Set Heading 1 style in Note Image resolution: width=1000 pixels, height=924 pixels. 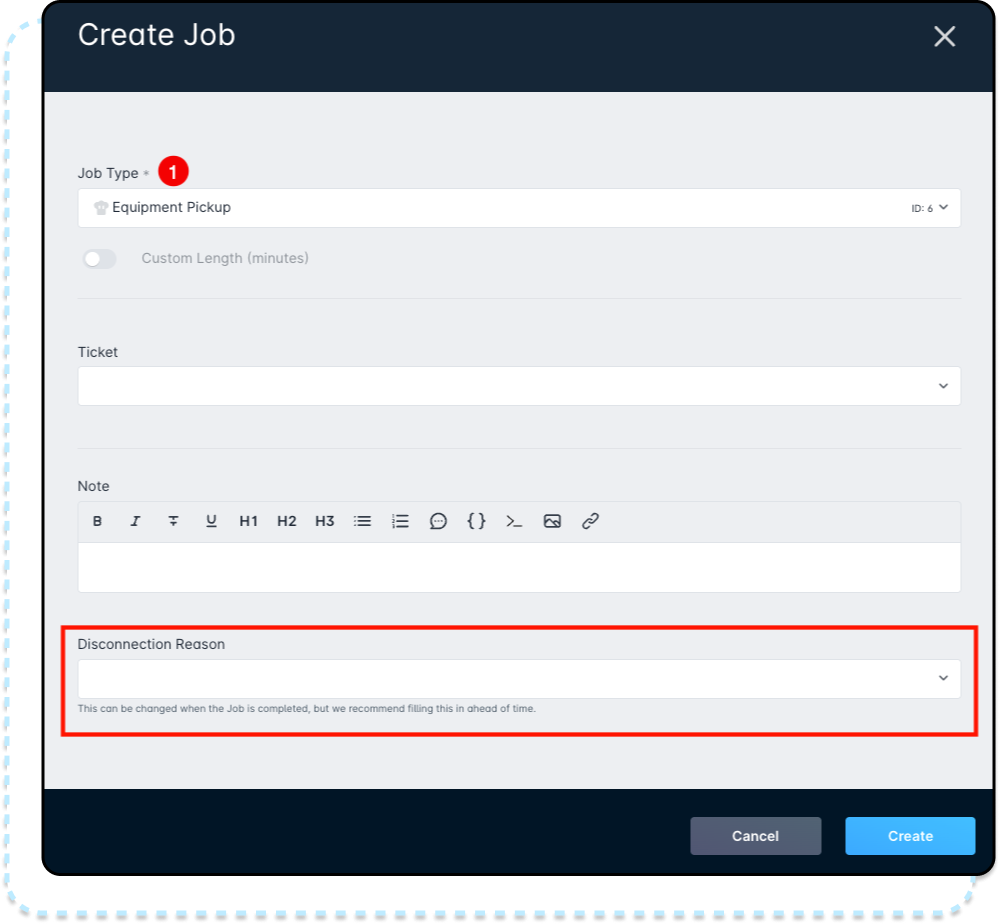click(249, 521)
